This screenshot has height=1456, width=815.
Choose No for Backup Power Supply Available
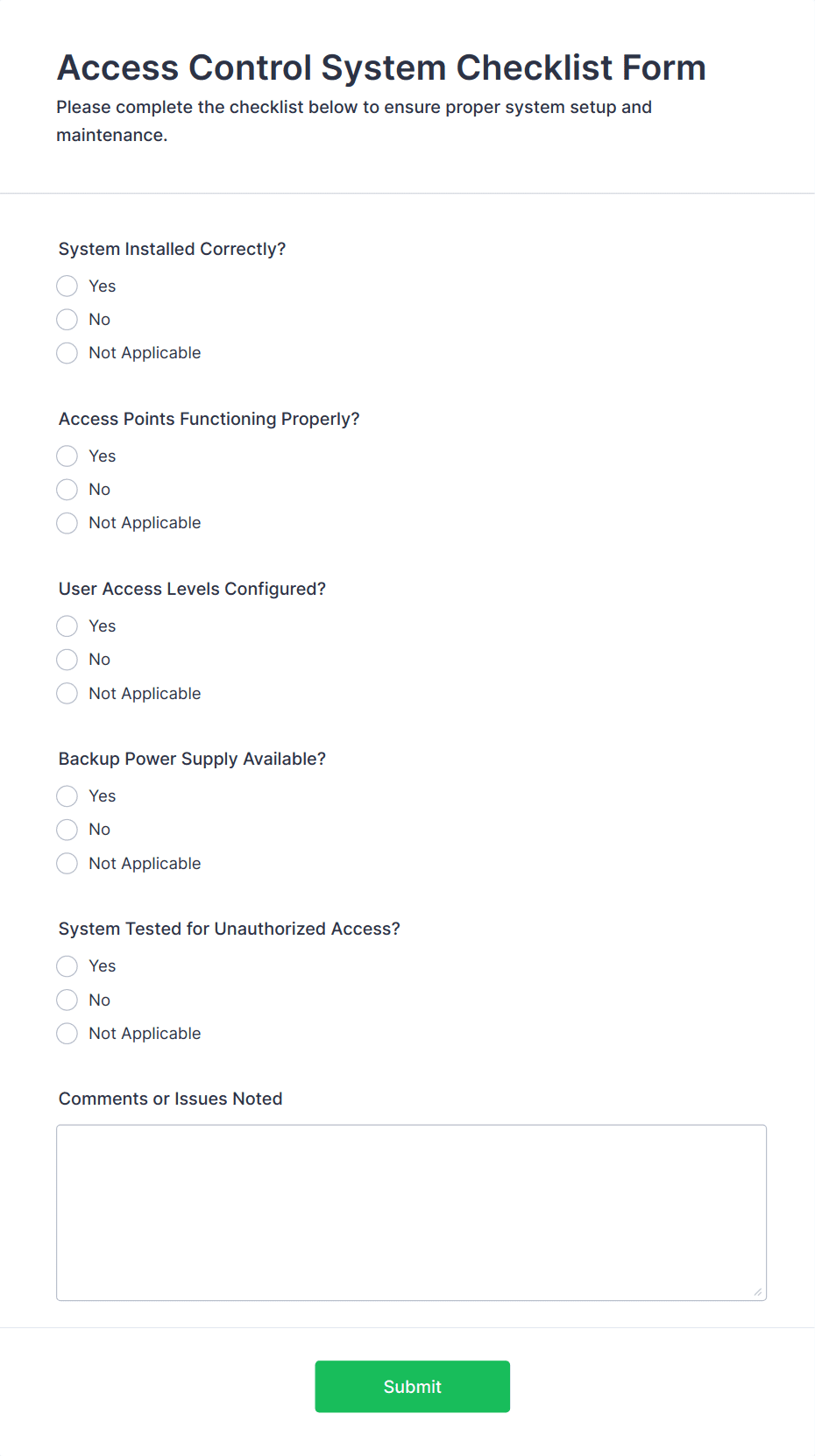(x=67, y=830)
